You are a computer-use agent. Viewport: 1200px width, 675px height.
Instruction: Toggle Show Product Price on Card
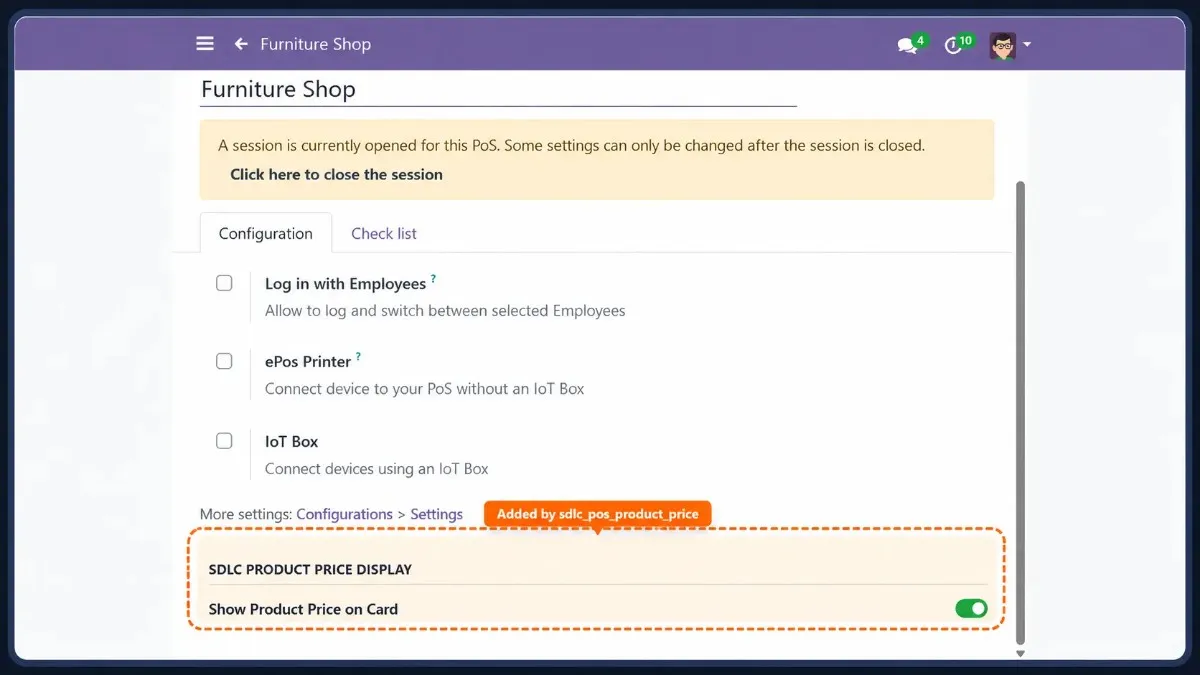pos(971,608)
